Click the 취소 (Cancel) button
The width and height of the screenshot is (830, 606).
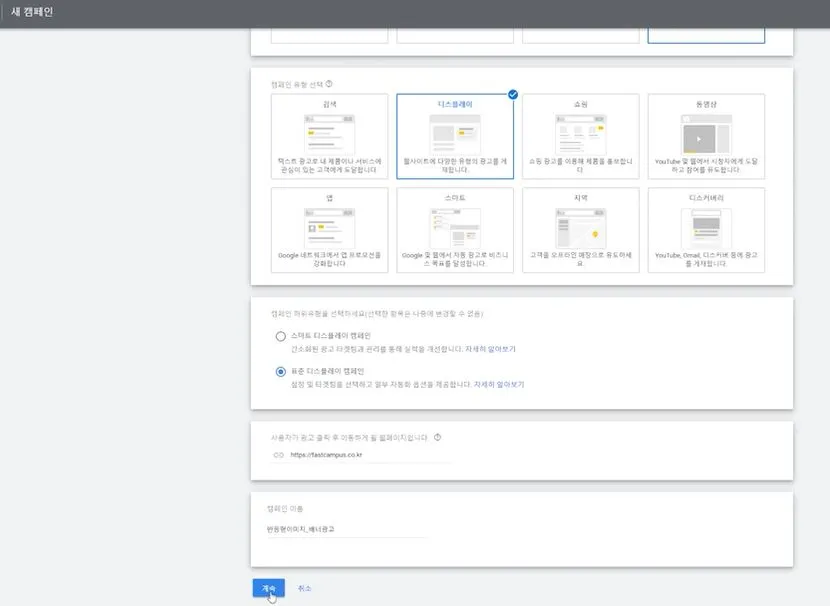[304, 588]
